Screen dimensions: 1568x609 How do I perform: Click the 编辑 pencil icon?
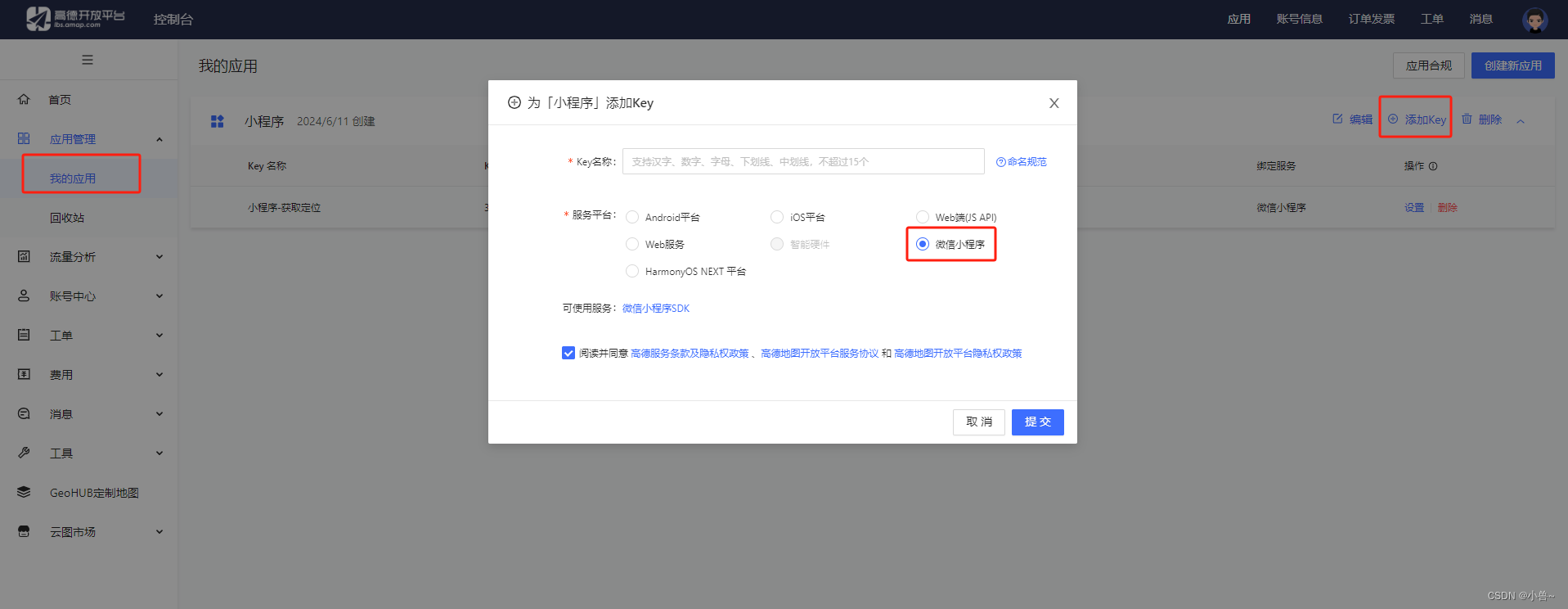(x=1337, y=119)
